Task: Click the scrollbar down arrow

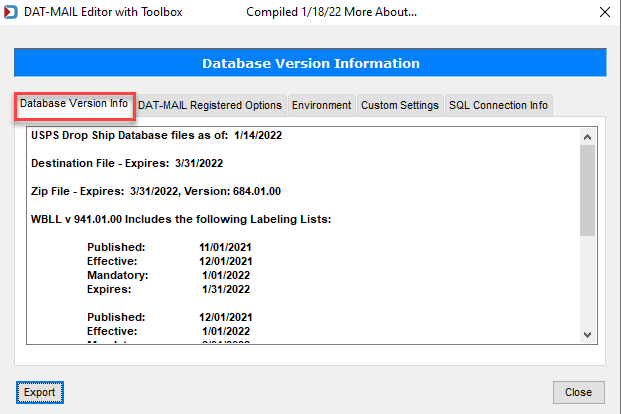Action: point(587,335)
